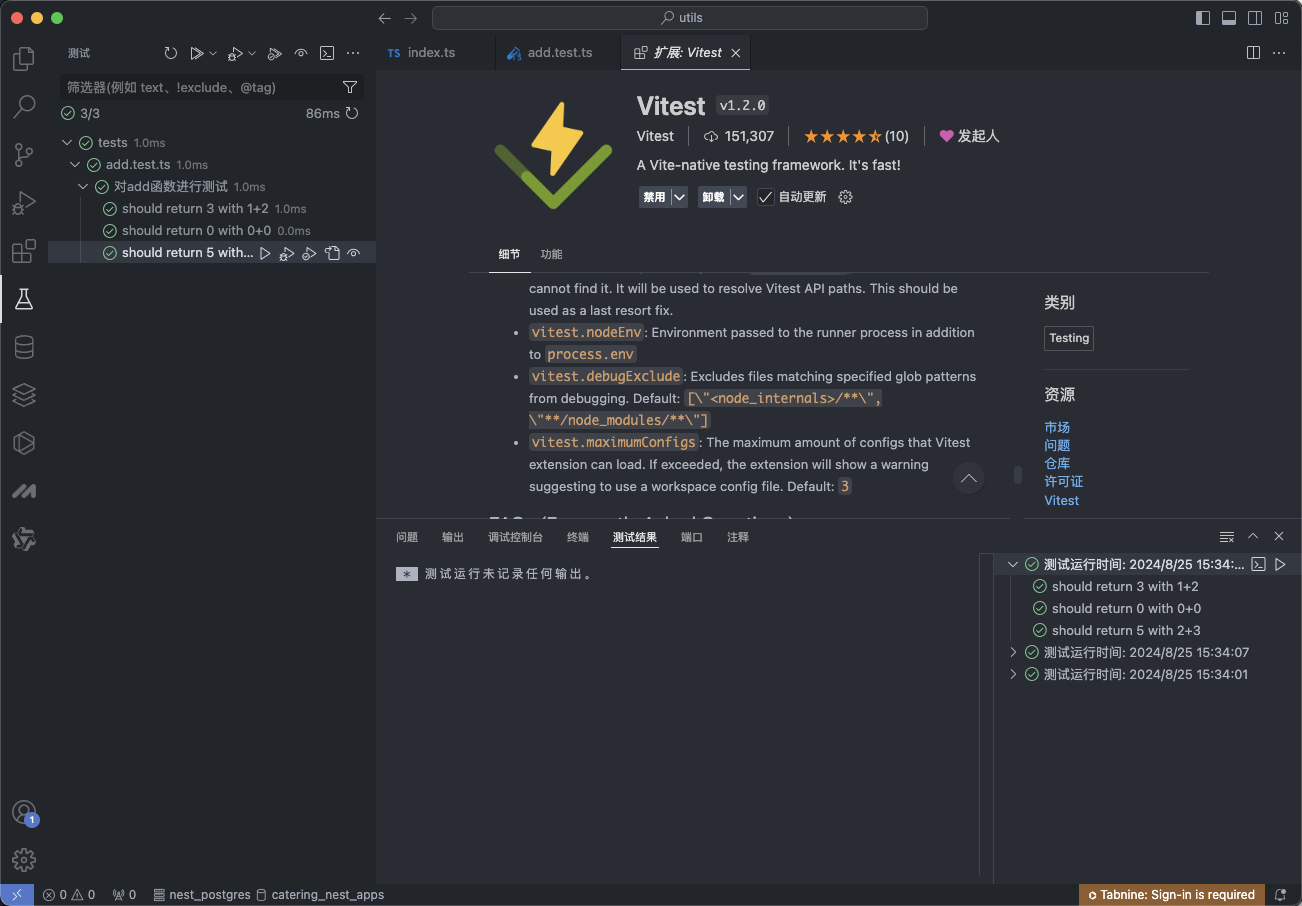Open notifications bell in status bar
Screen dimensions: 1302x906
pyautogui.click(x=1279, y=895)
